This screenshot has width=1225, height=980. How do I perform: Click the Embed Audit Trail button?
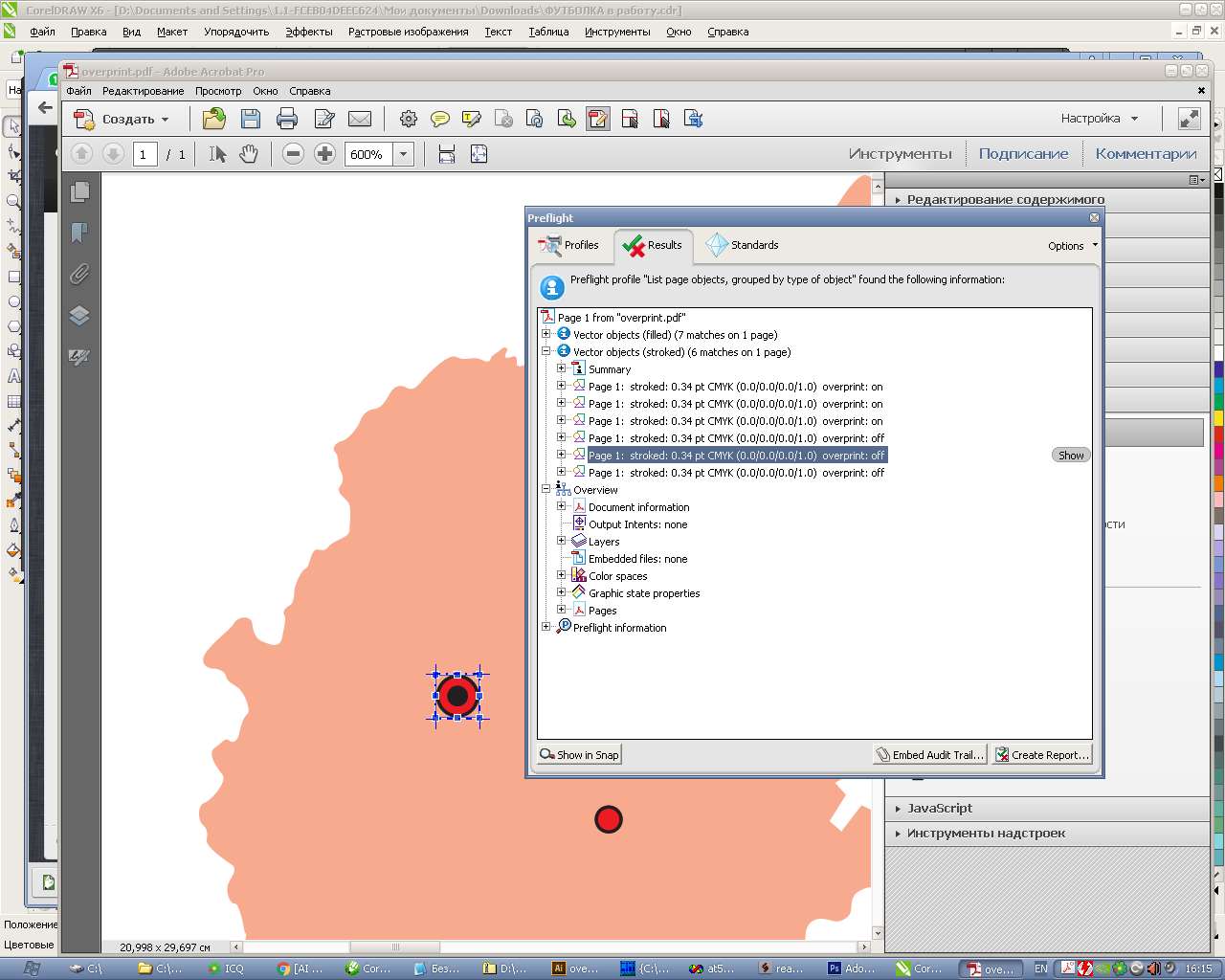click(929, 755)
